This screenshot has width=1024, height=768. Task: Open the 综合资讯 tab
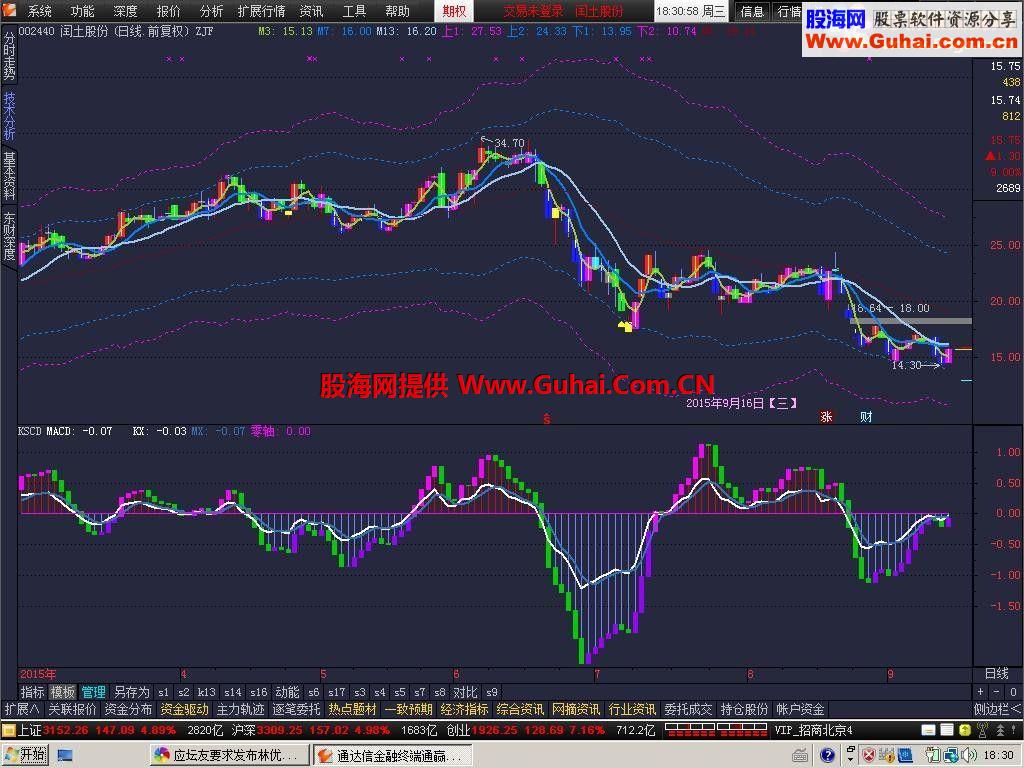tap(520, 709)
